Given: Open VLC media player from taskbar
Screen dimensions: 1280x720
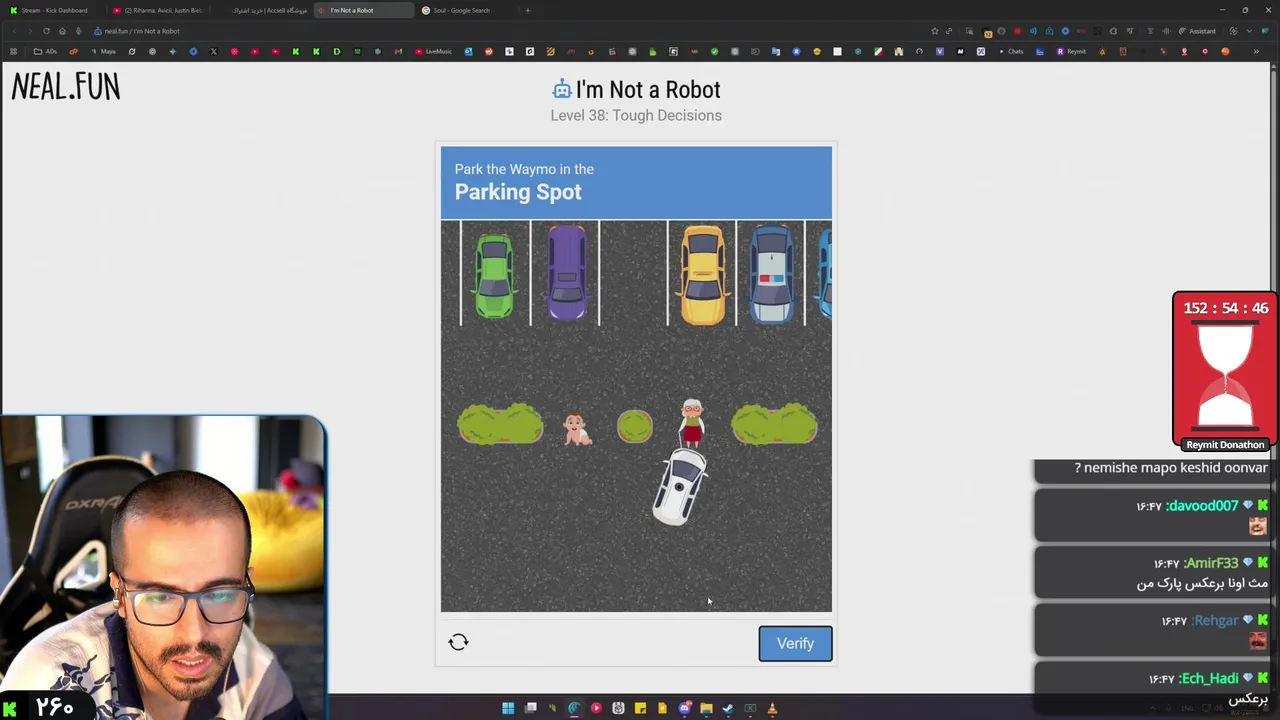Looking at the screenshot, I should (772, 709).
